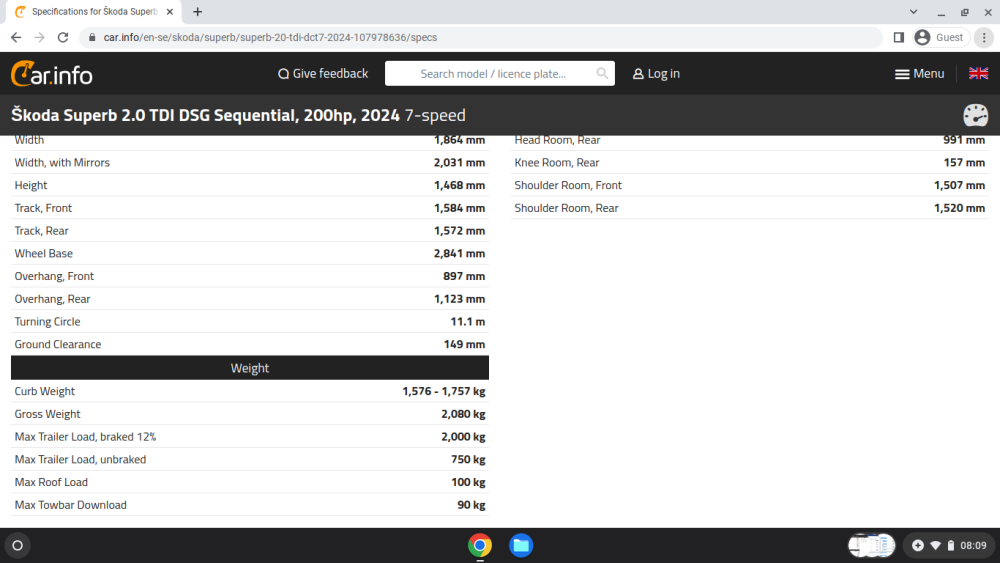Open the Guest profile button
The width and height of the screenshot is (1000, 563).
[940, 38]
